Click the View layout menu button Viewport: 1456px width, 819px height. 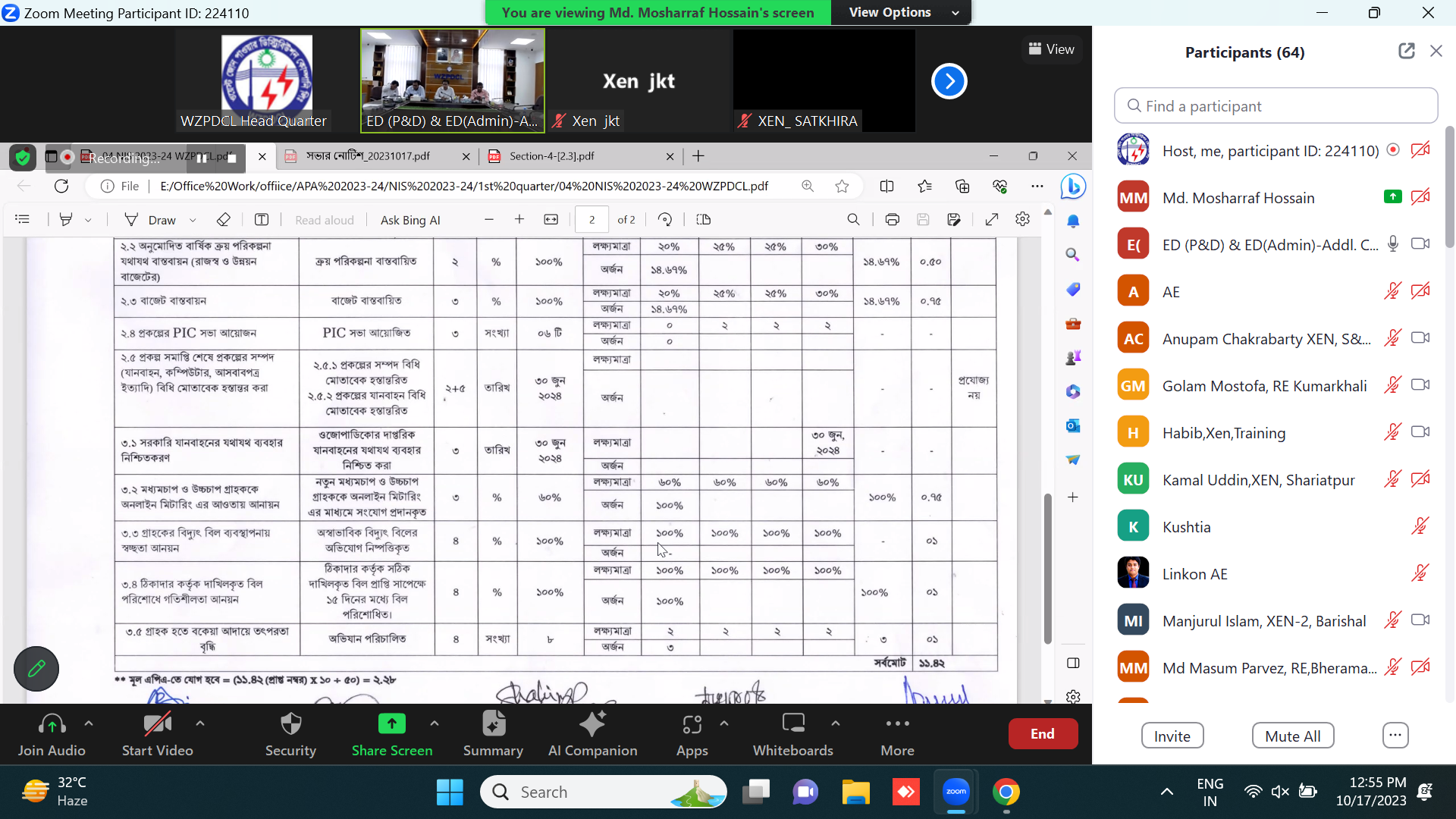coord(1051,49)
